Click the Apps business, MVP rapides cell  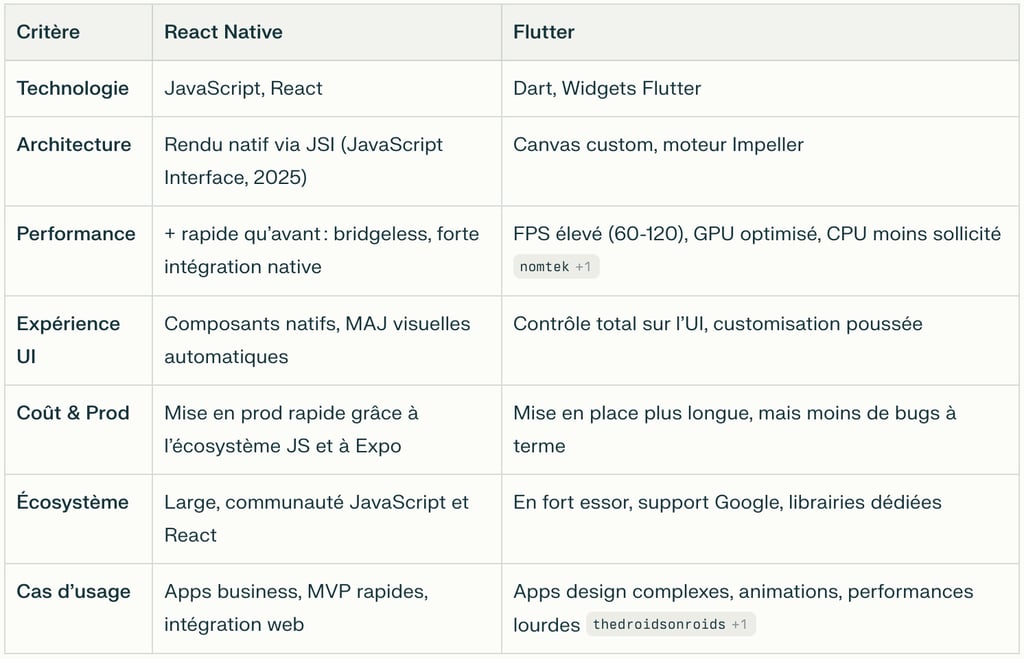tap(296, 608)
